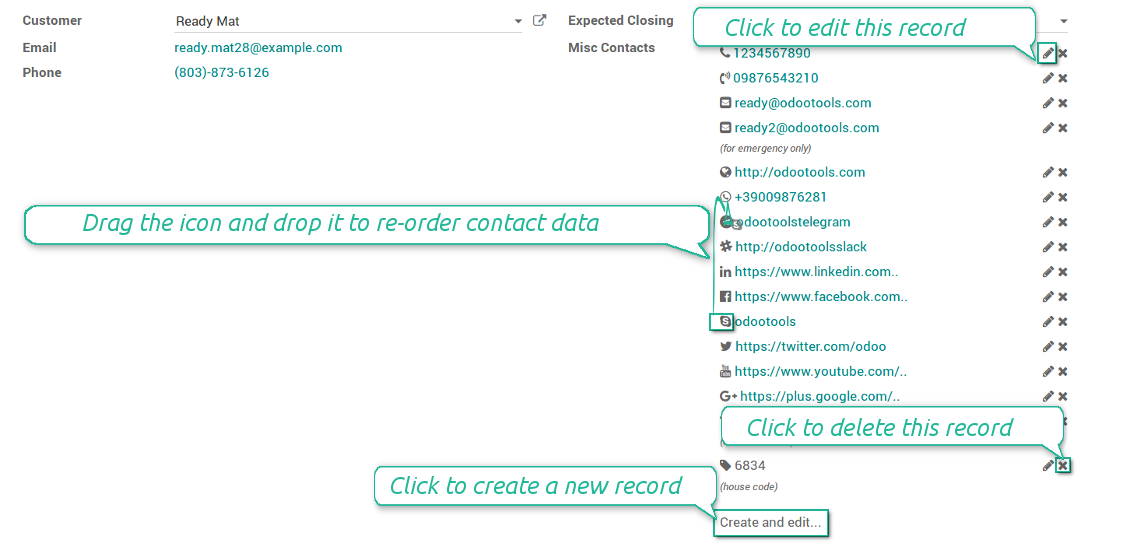Click the Skype icon beside odootools

(725, 321)
